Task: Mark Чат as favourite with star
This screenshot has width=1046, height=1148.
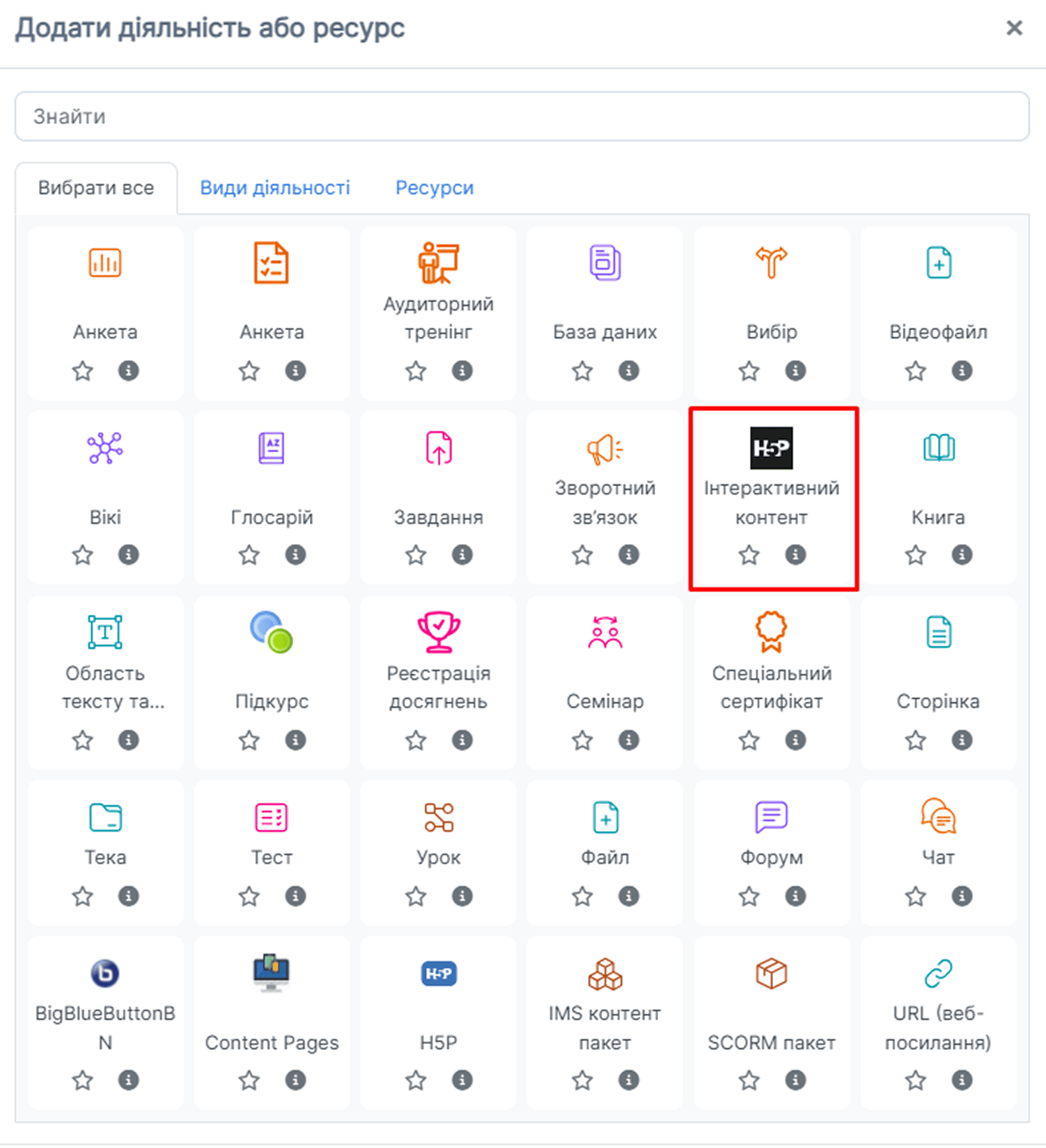Action: point(915,896)
